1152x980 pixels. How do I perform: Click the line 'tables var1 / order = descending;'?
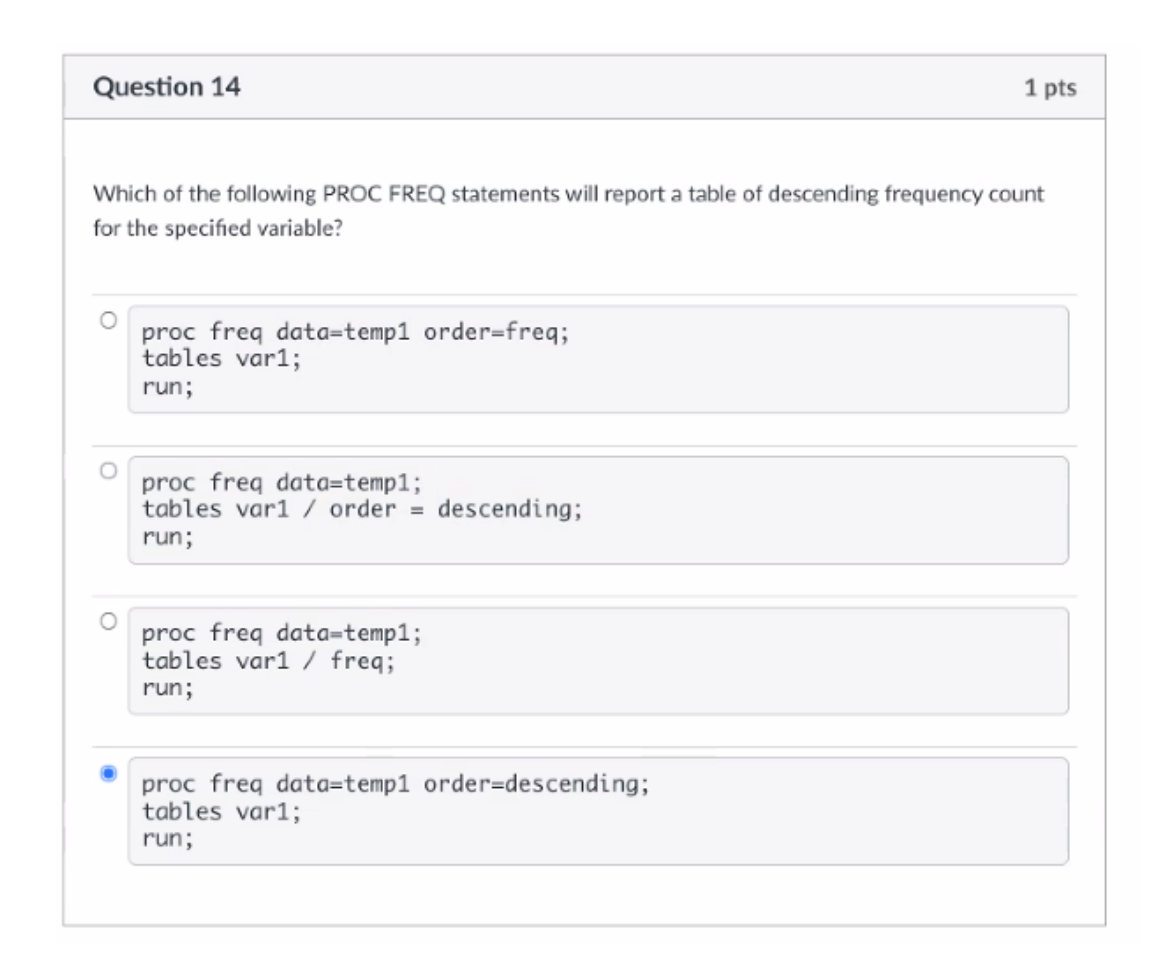361,509
